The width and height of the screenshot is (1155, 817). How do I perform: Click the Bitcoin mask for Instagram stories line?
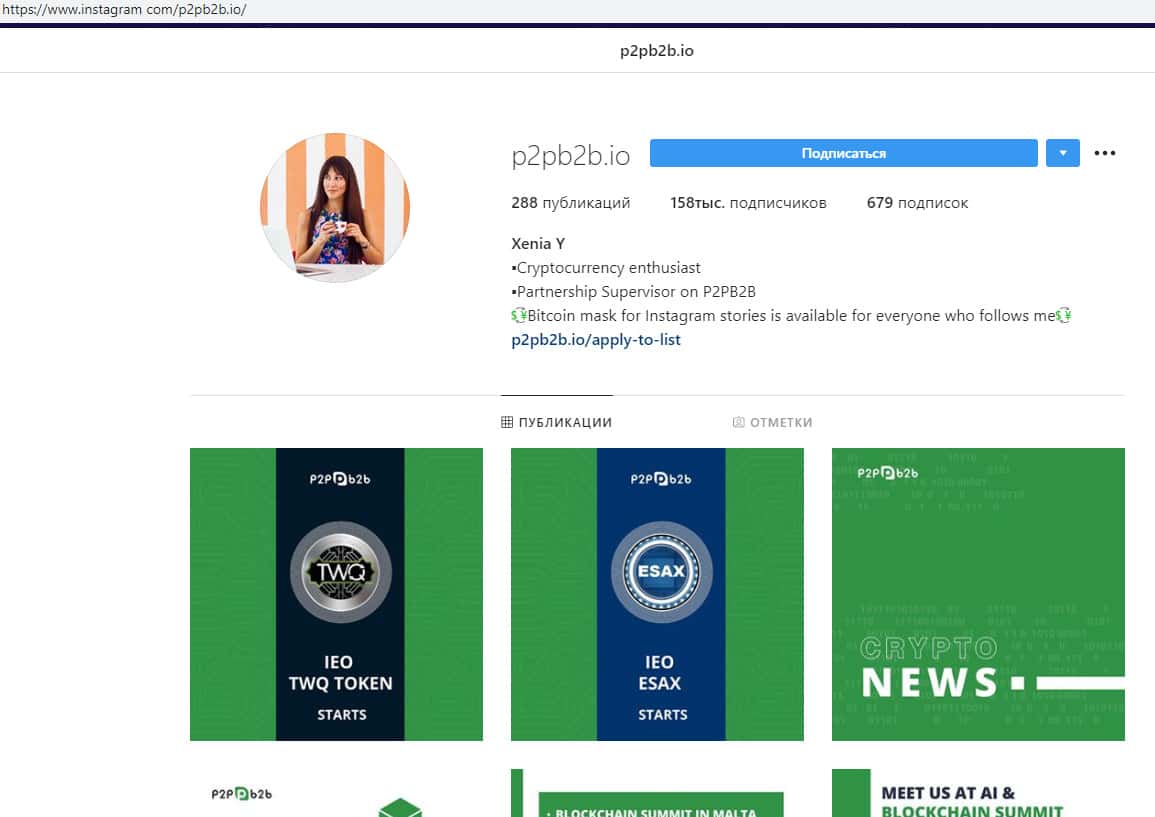[x=791, y=315]
